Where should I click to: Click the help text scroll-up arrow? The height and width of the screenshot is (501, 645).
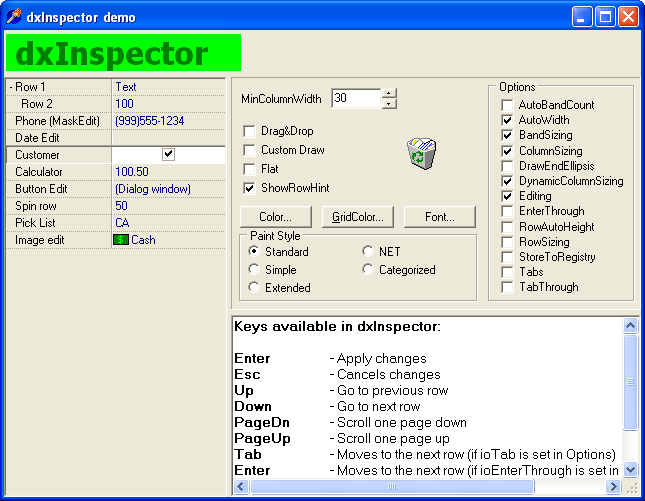[x=630, y=325]
